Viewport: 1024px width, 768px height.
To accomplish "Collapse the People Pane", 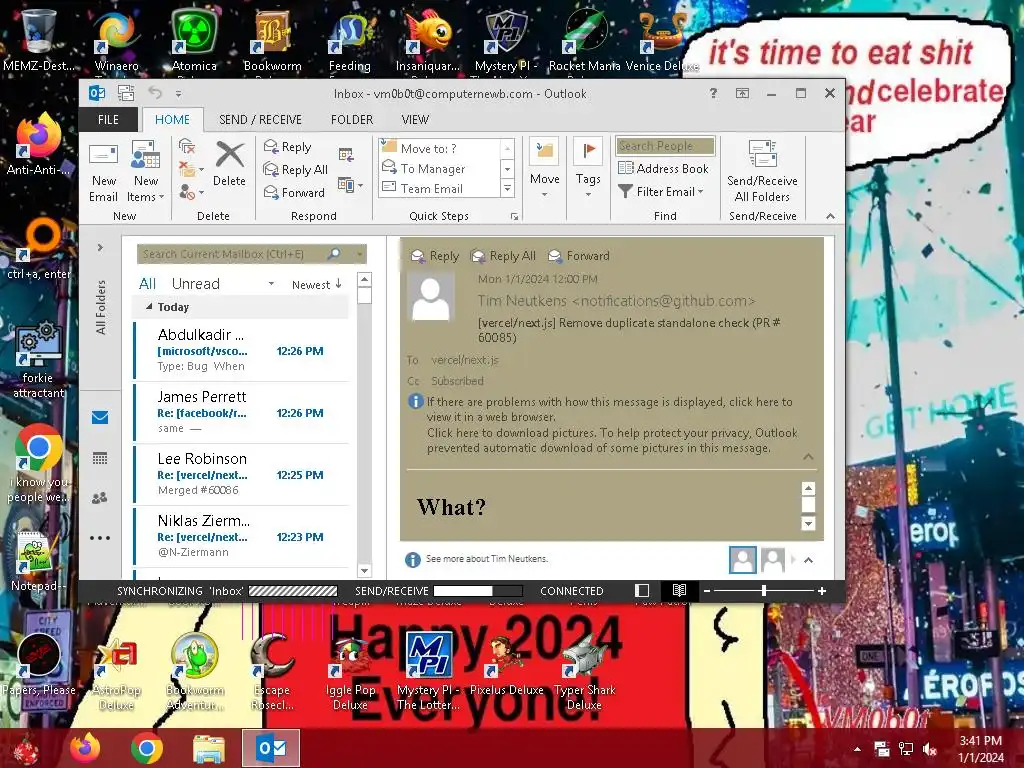I will [x=808, y=560].
